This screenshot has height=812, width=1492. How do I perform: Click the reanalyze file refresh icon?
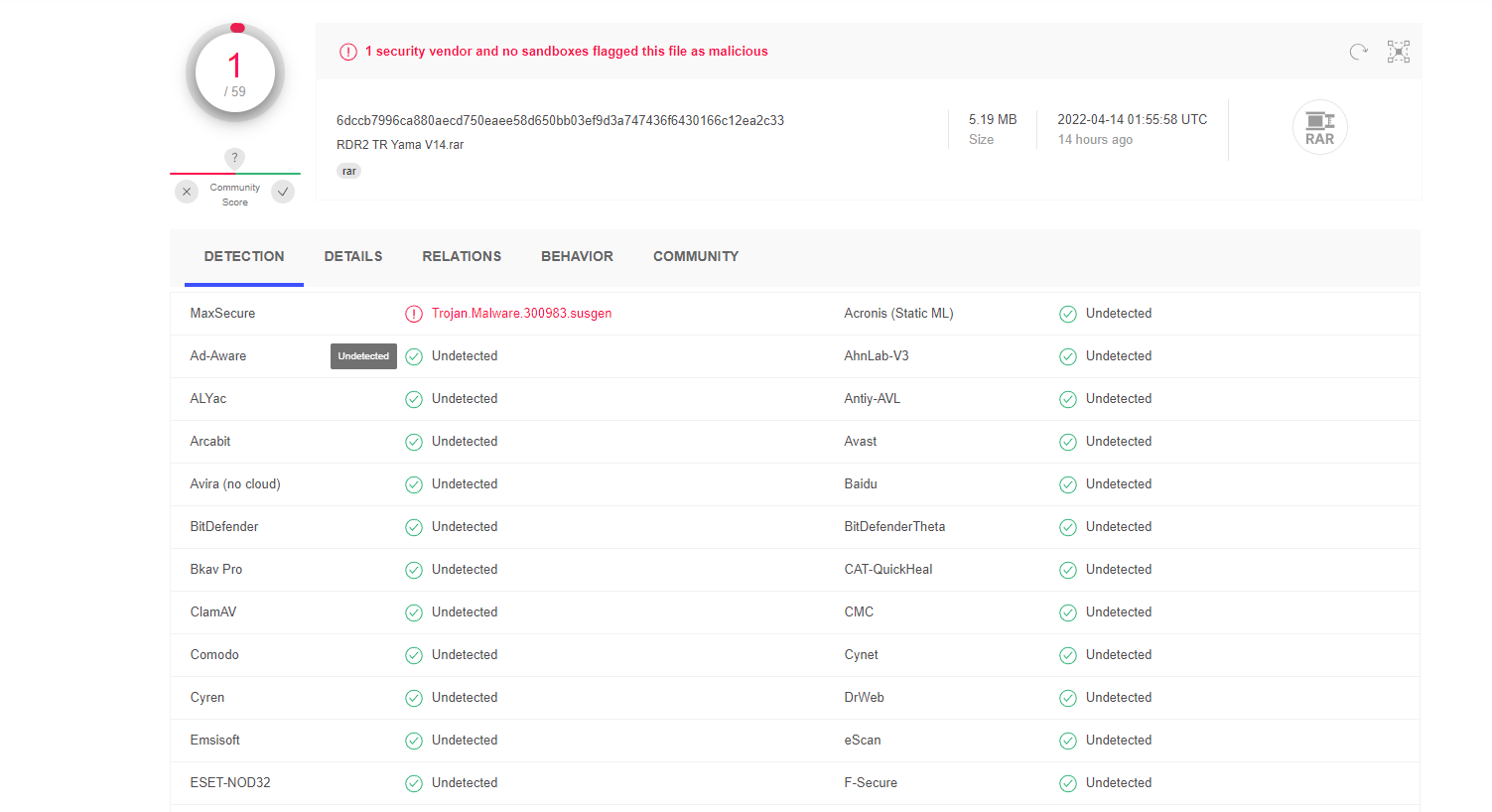pos(1358,52)
